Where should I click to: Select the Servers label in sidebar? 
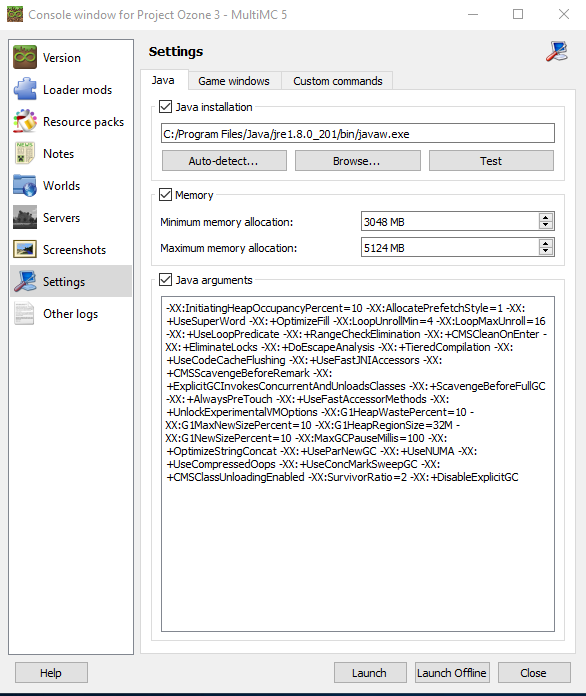click(x=61, y=218)
